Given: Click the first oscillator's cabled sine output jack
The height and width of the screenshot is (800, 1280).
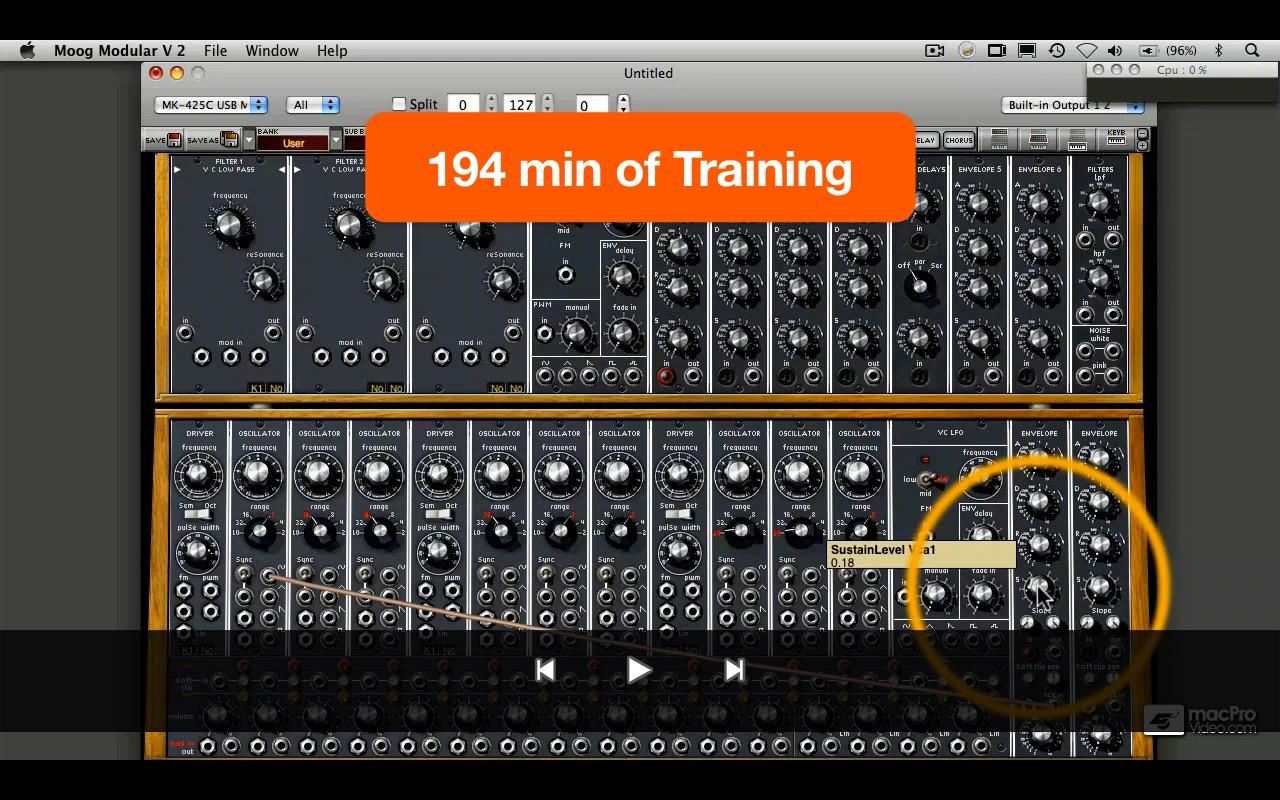Looking at the screenshot, I should 269,576.
